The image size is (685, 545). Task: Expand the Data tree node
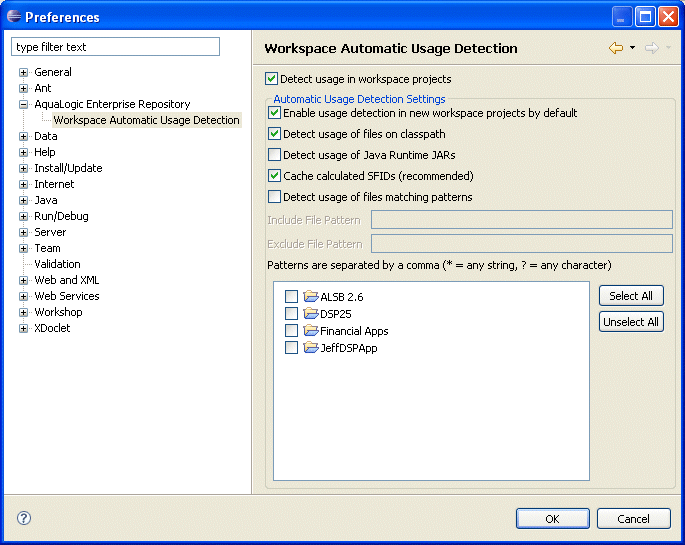(24, 136)
